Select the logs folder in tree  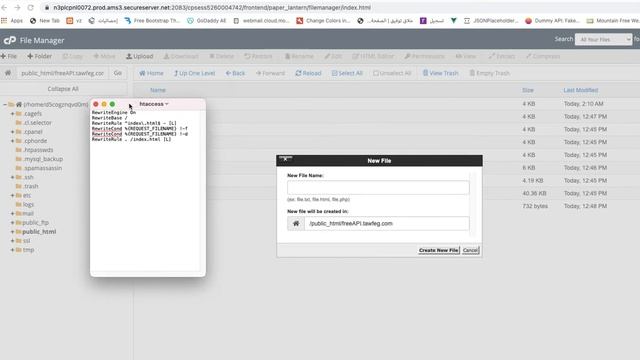click(x=28, y=204)
